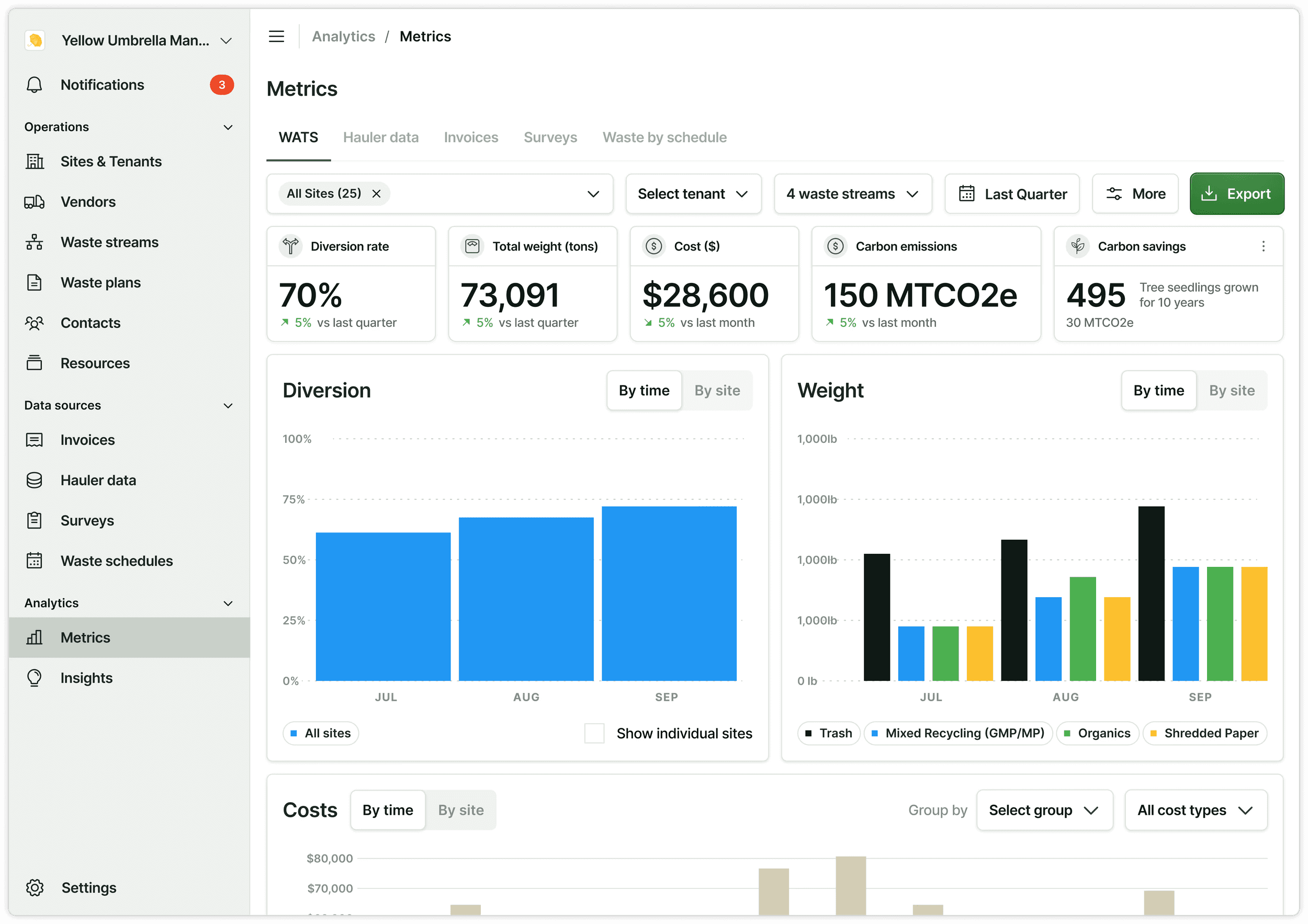Open Insights in the sidebar
Screen dimensions: 1308x924
[x=129, y=678]
